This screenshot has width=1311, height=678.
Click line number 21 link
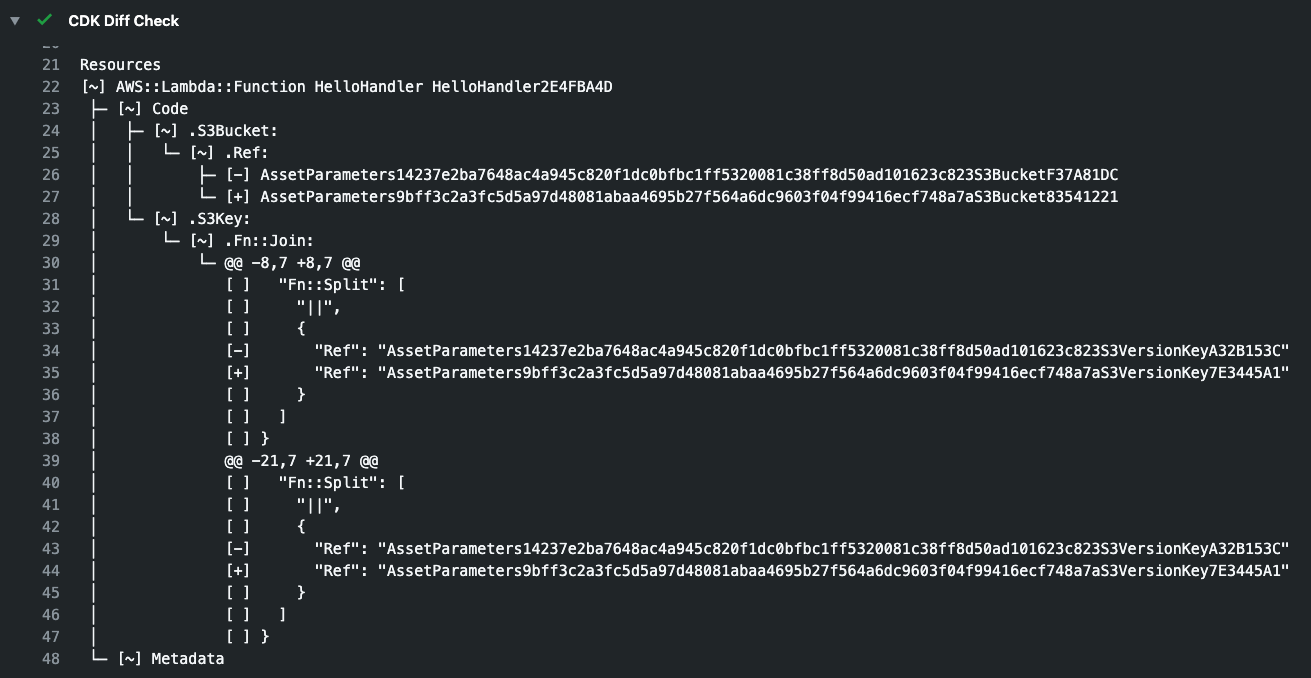[51, 65]
